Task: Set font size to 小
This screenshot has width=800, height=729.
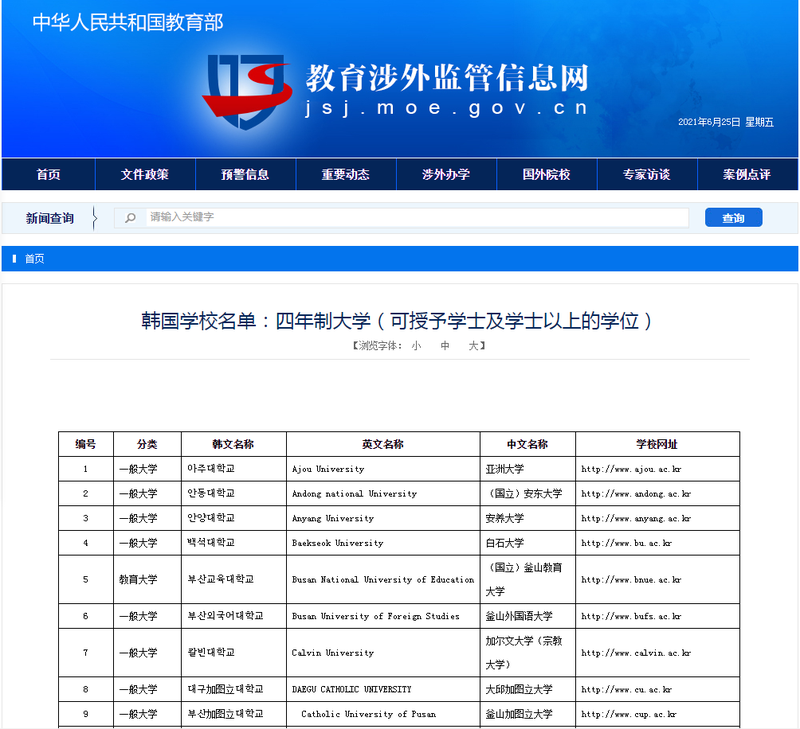Action: 416,346
